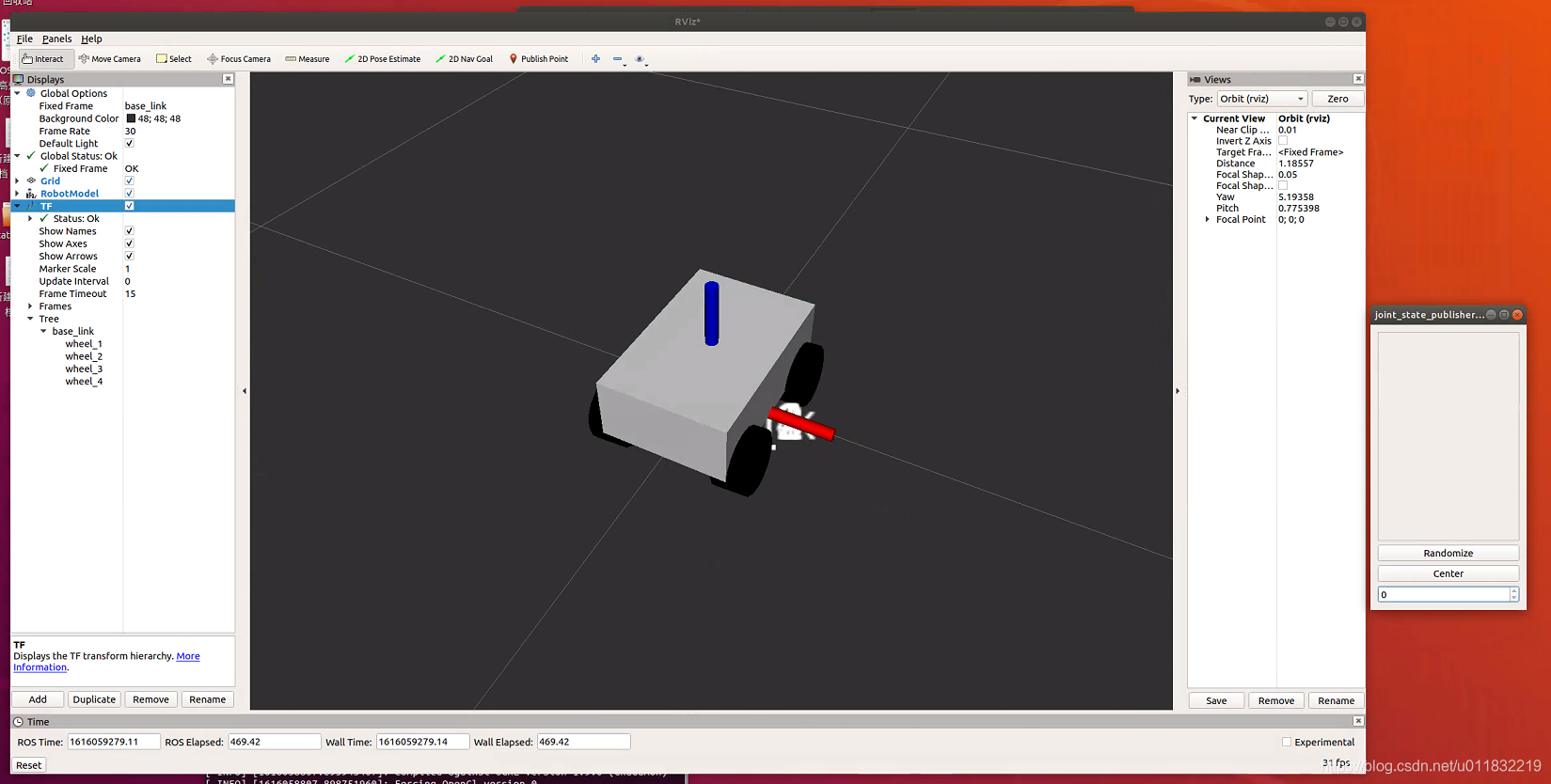
Task: Click the Rename button in Displays
Action: pyautogui.click(x=207, y=699)
